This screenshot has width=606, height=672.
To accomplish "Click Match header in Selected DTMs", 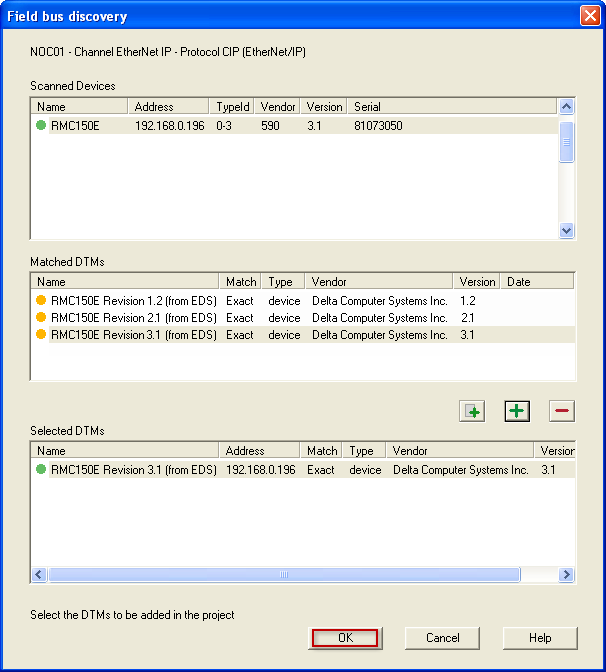I will point(321,450).
